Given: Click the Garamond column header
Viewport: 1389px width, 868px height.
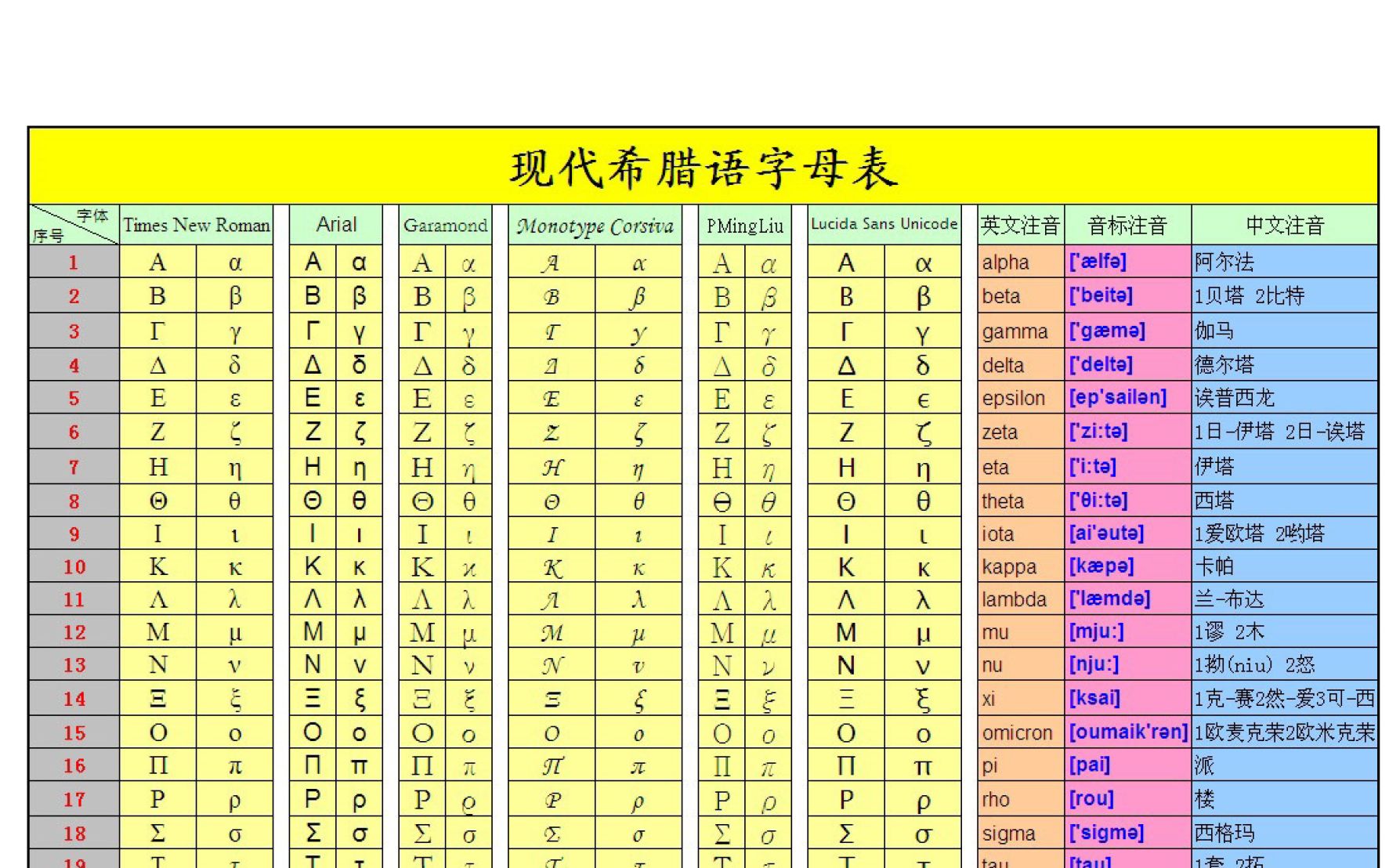Looking at the screenshot, I should point(445,226).
